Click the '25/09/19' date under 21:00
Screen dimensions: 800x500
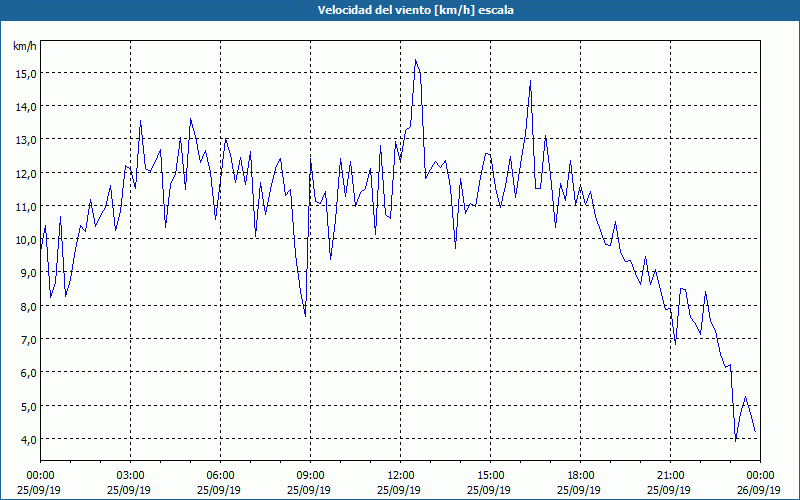tap(670, 490)
